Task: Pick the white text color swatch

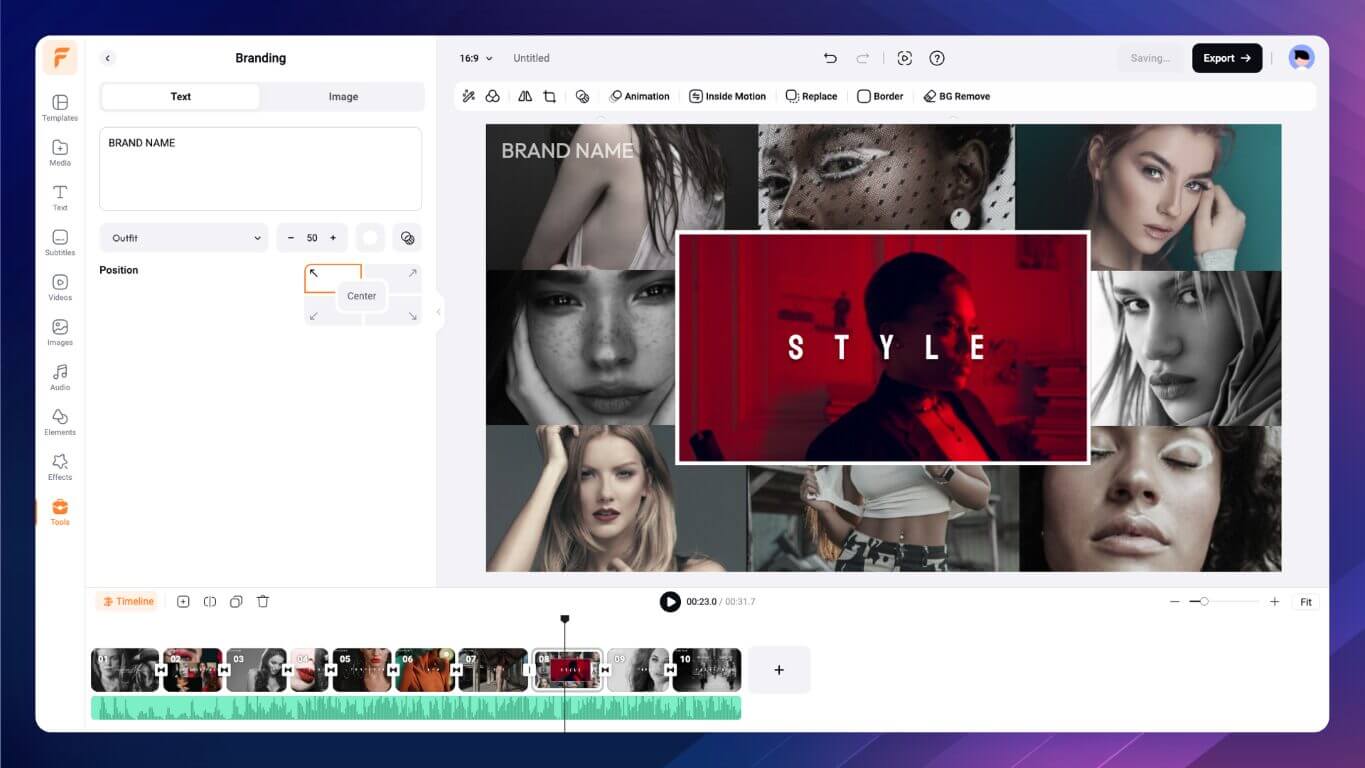Action: click(370, 238)
